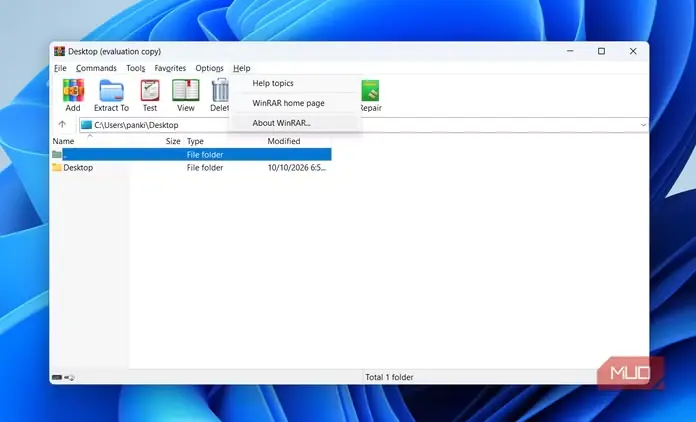Sort by the Type column header
This screenshot has width=696, height=422.
coord(195,141)
